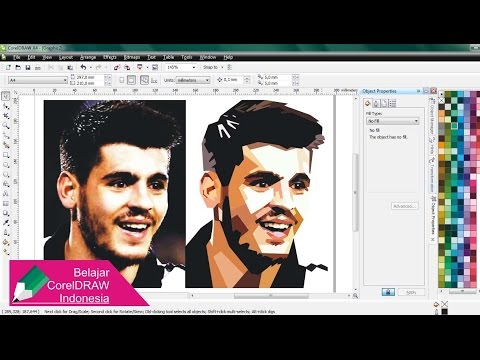Toggle the lock button in Object Properties
The width and height of the screenshot is (480, 360).
click(388, 292)
